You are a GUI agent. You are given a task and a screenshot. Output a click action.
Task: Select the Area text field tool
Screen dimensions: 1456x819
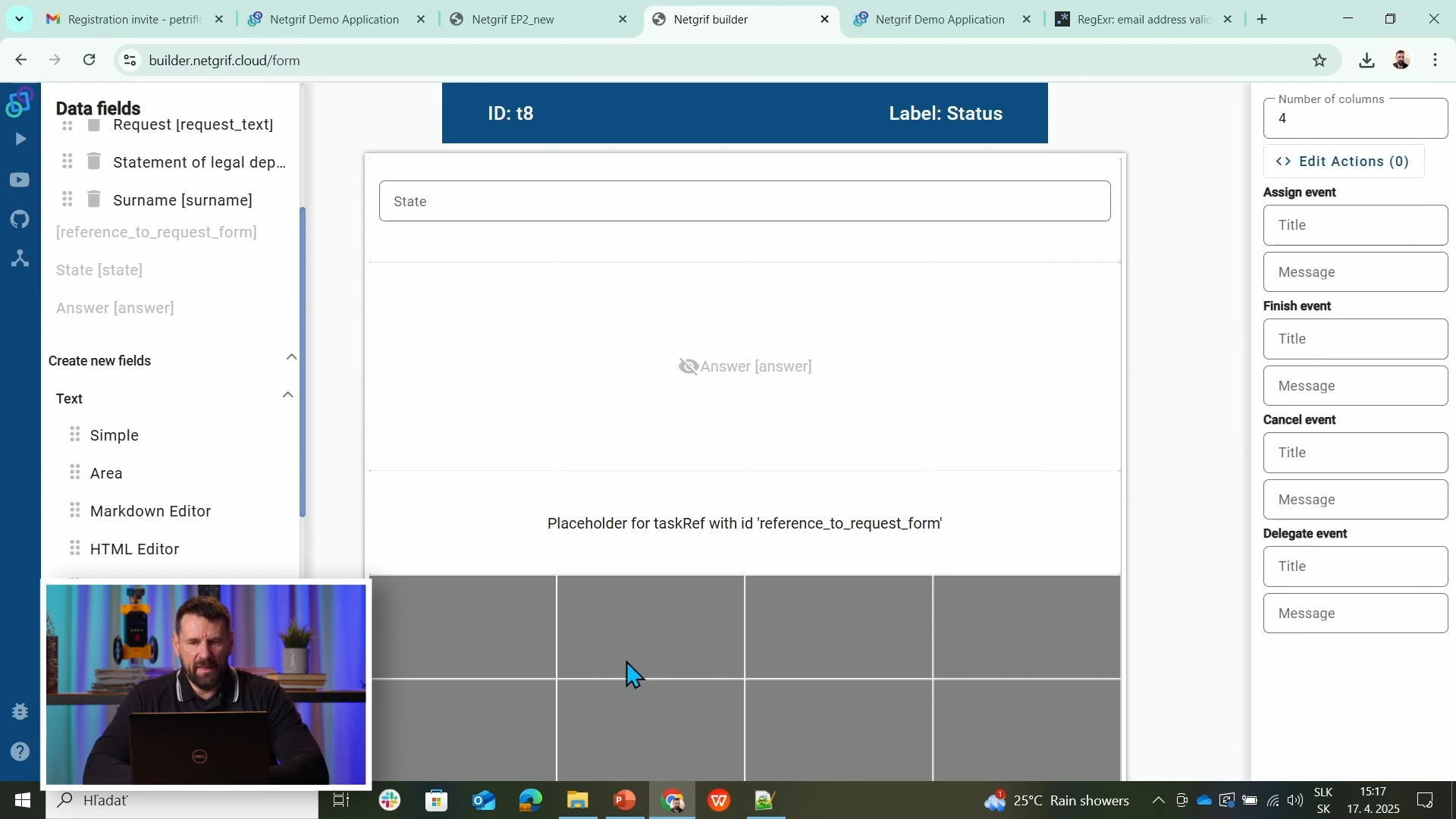point(106,472)
